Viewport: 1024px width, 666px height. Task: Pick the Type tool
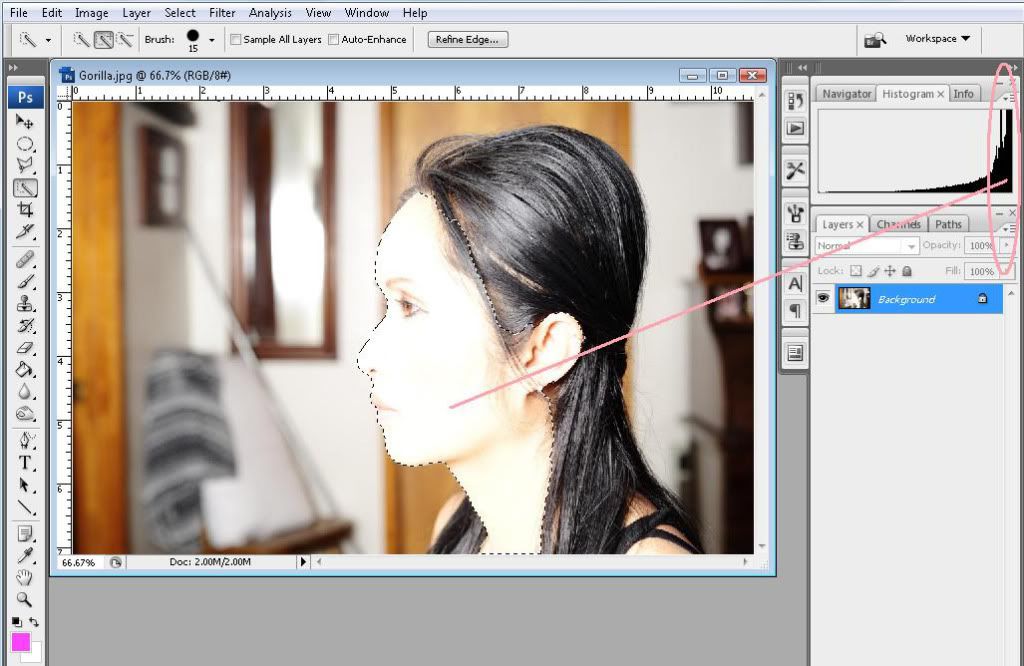coord(25,463)
